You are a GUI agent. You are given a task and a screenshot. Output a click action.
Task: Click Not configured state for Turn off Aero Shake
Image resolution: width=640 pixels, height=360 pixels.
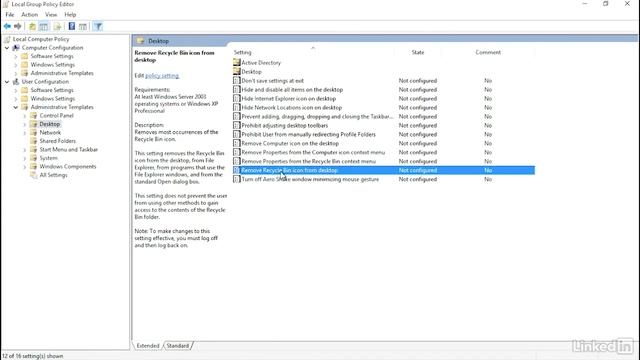pos(418,179)
